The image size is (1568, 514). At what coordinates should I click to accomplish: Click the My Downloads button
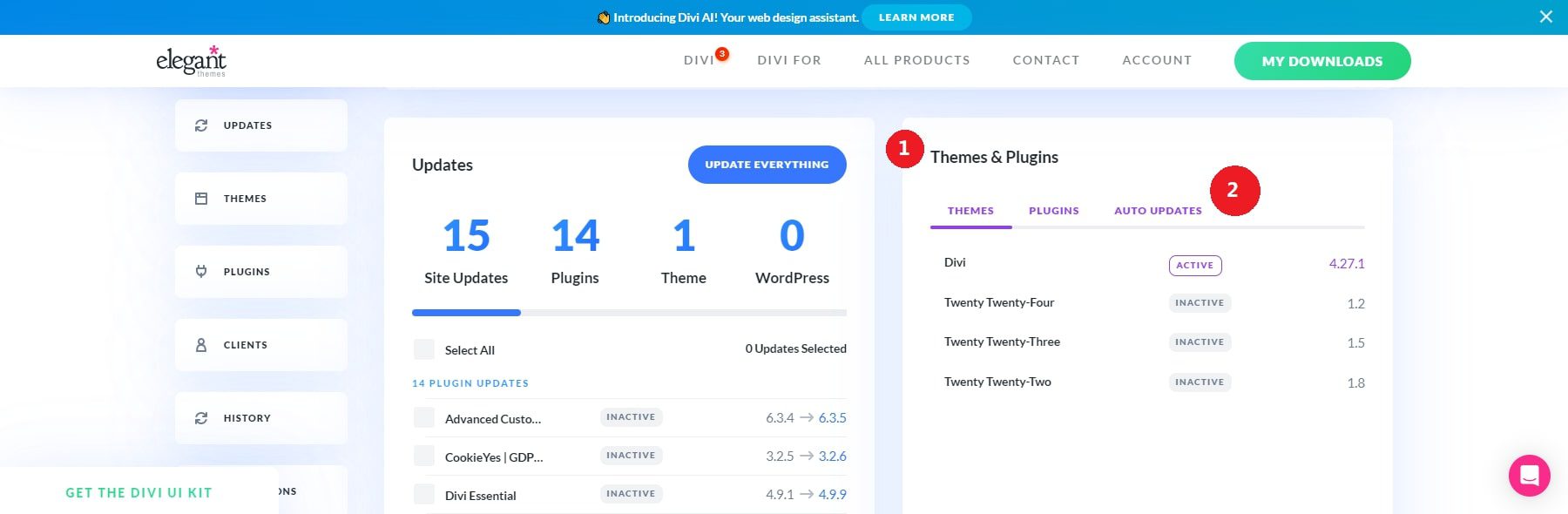click(1322, 61)
